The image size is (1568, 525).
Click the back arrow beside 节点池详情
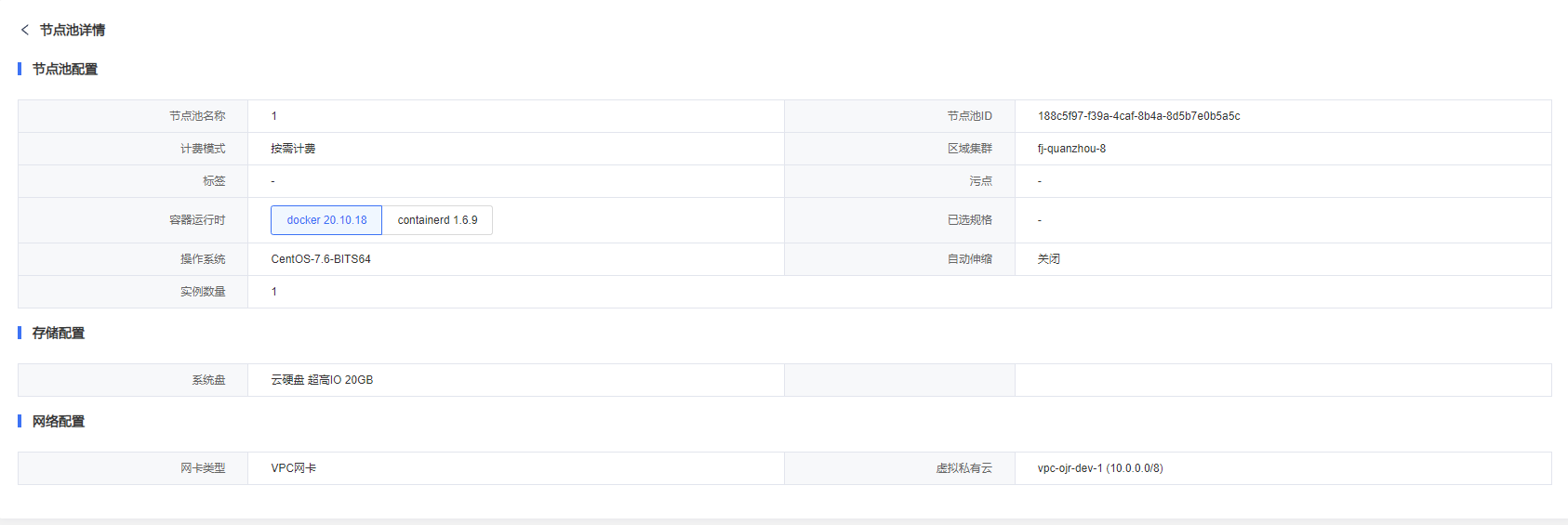[x=25, y=30]
